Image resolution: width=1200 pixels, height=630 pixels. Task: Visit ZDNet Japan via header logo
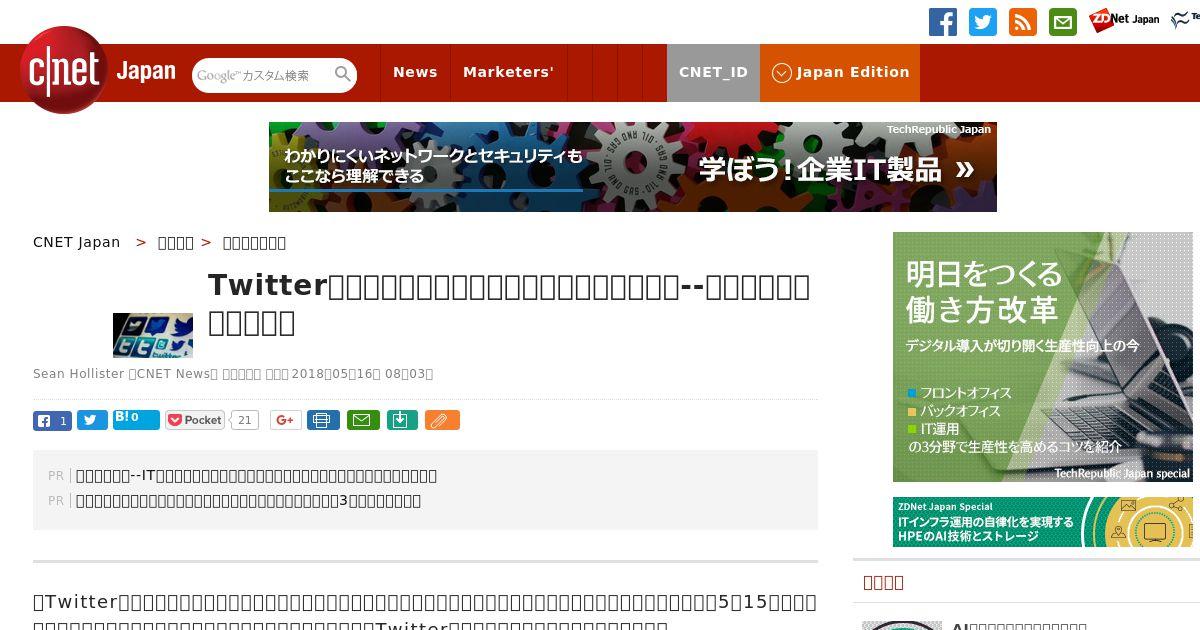click(x=1124, y=20)
